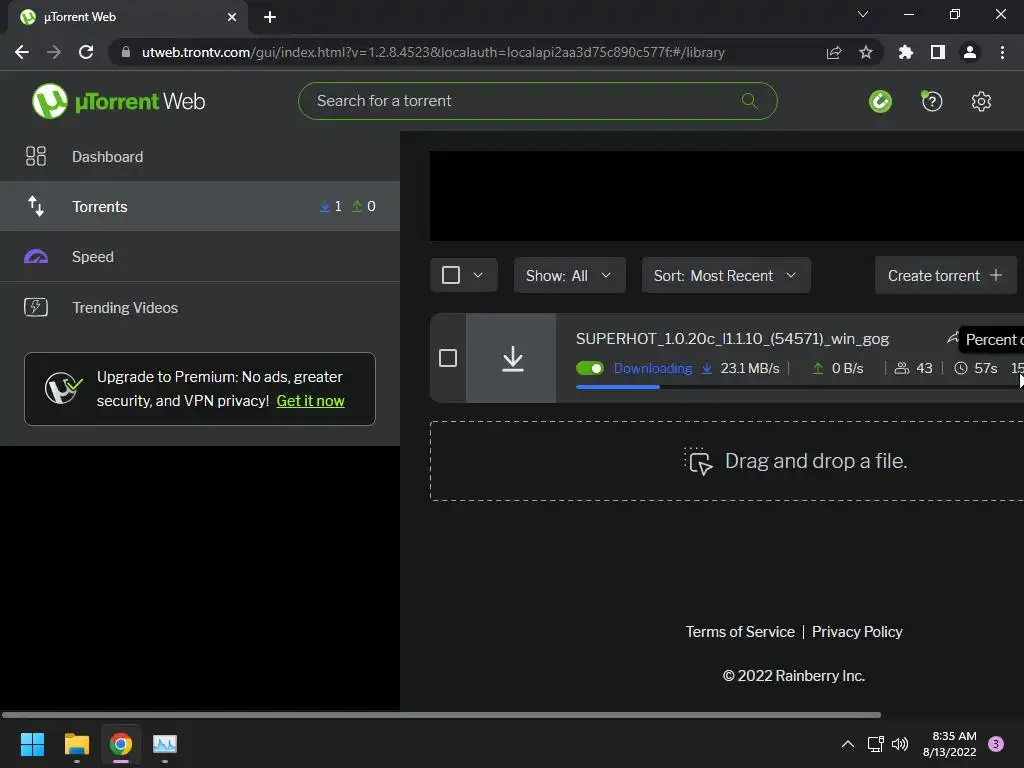
Task: Click the 43 peers count
Action: [924, 368]
